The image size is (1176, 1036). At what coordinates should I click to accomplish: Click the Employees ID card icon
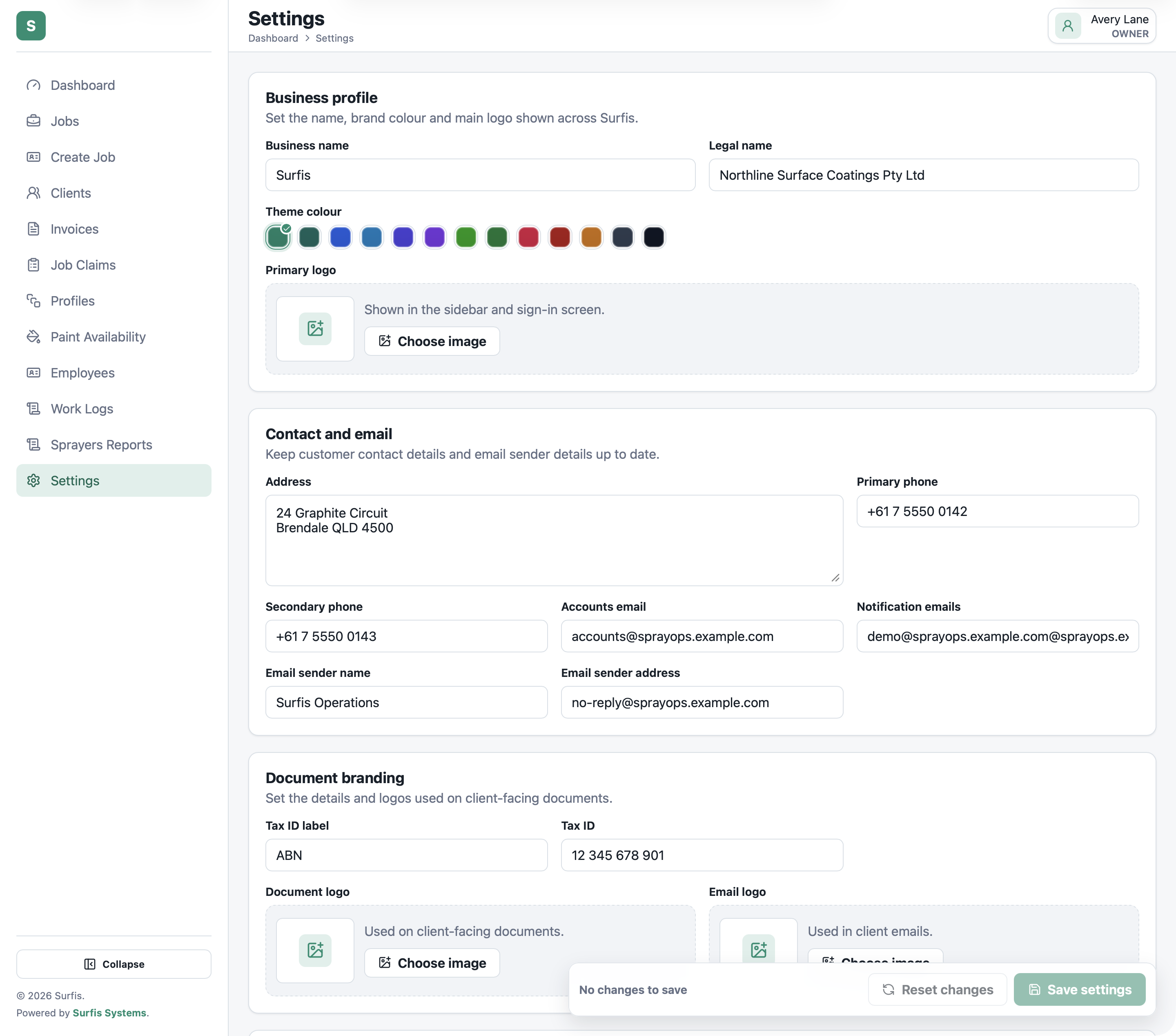(x=33, y=373)
